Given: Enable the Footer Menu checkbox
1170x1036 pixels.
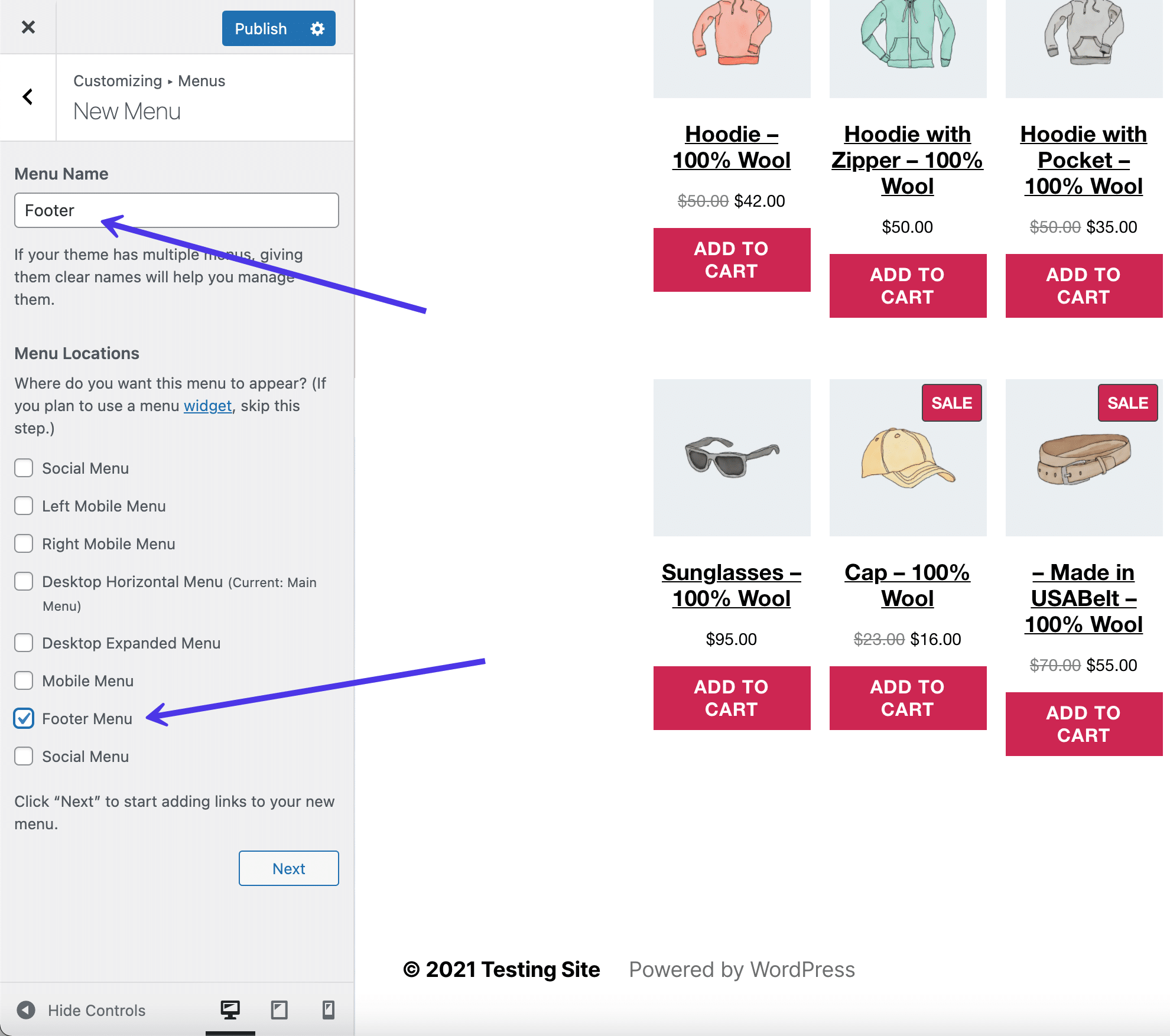Looking at the screenshot, I should [x=25, y=718].
